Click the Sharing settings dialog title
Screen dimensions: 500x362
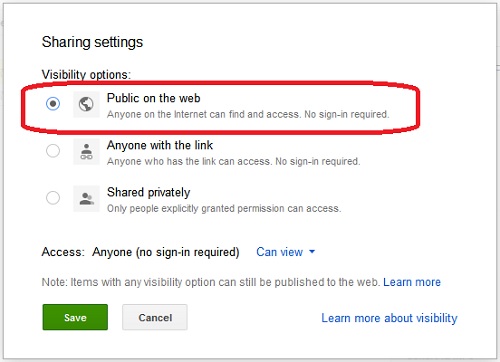(92, 42)
